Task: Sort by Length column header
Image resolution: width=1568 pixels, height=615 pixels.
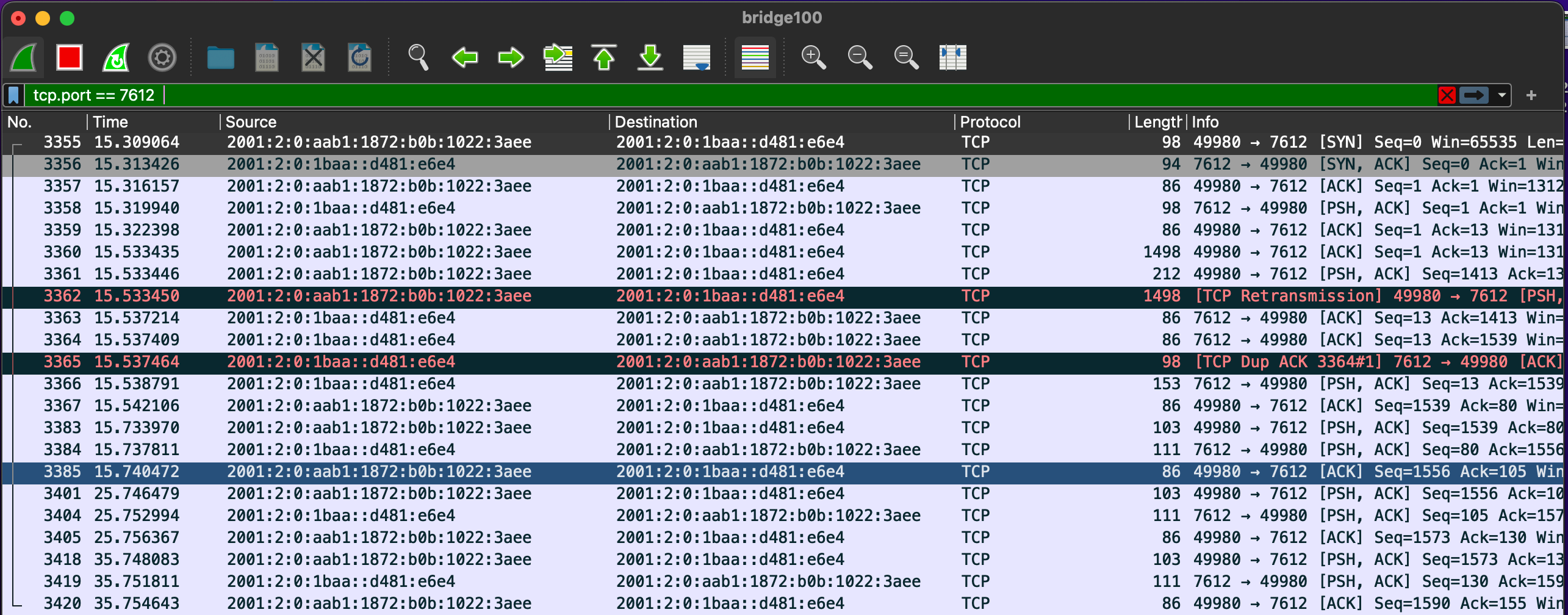Action: coord(1158,122)
